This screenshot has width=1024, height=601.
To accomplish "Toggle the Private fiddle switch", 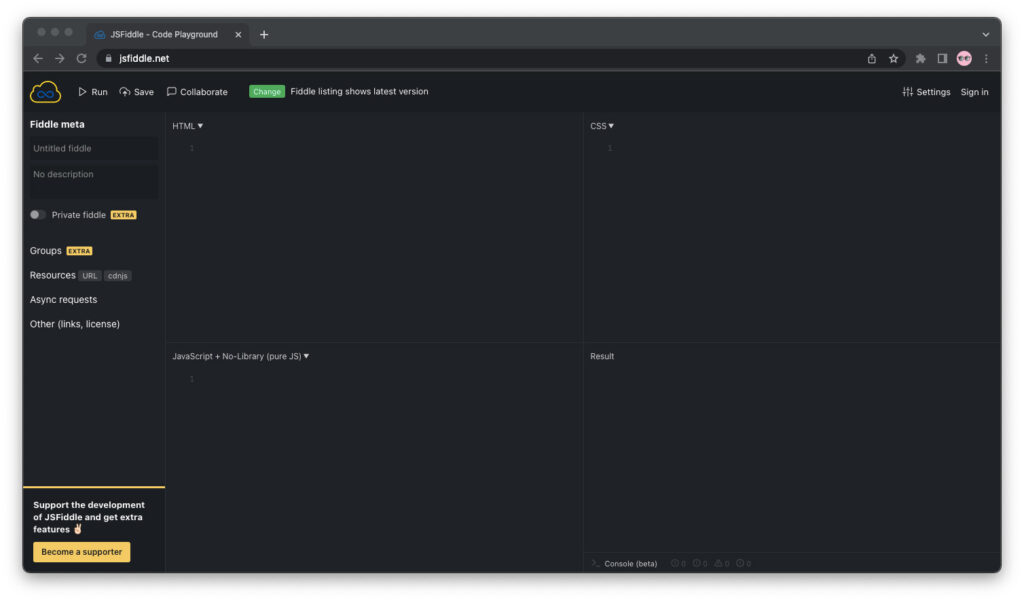I will click(37, 215).
